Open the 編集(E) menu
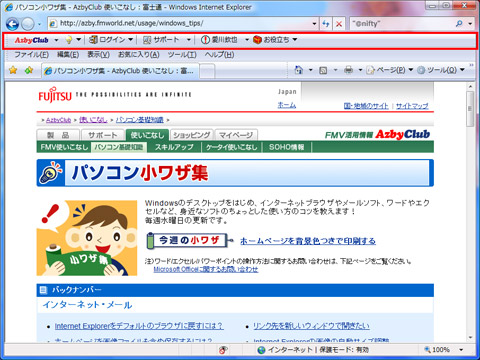Image resolution: width=480 pixels, height=360 pixels. 68,55
